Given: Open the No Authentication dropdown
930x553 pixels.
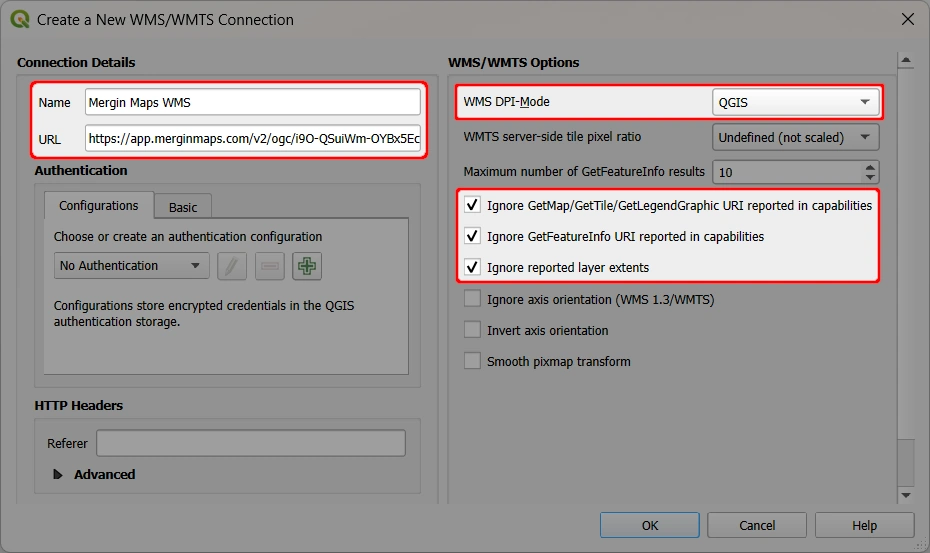Looking at the screenshot, I should pos(131,265).
